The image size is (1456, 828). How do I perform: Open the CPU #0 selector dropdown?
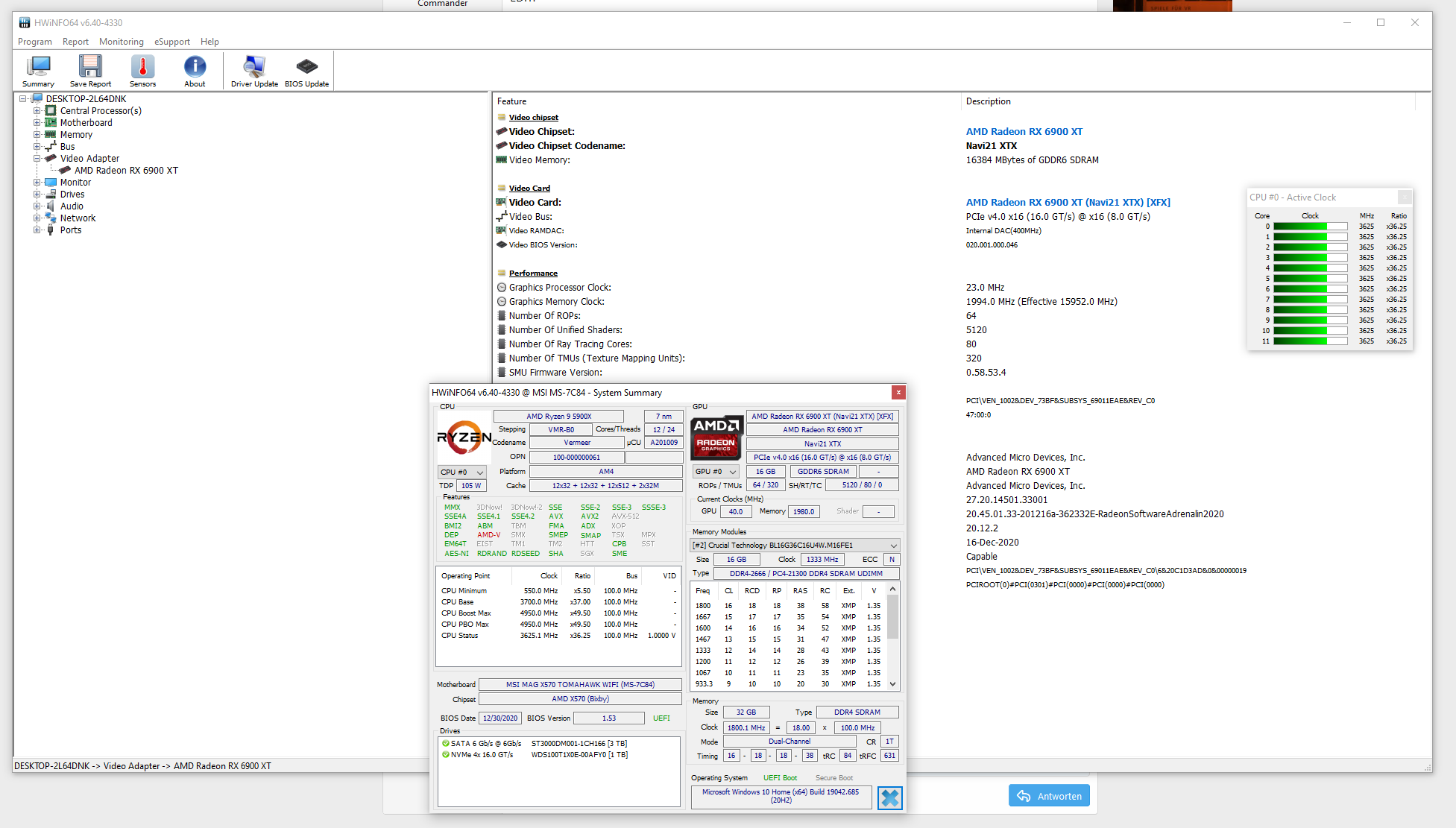coord(461,472)
